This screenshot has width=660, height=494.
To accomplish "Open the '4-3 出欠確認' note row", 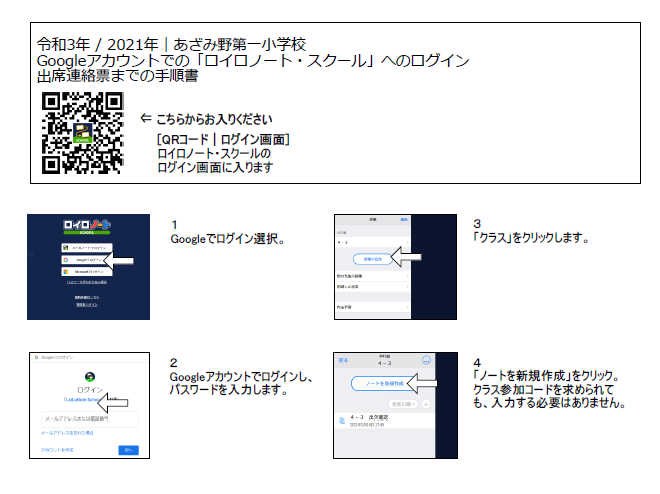I will (x=384, y=421).
